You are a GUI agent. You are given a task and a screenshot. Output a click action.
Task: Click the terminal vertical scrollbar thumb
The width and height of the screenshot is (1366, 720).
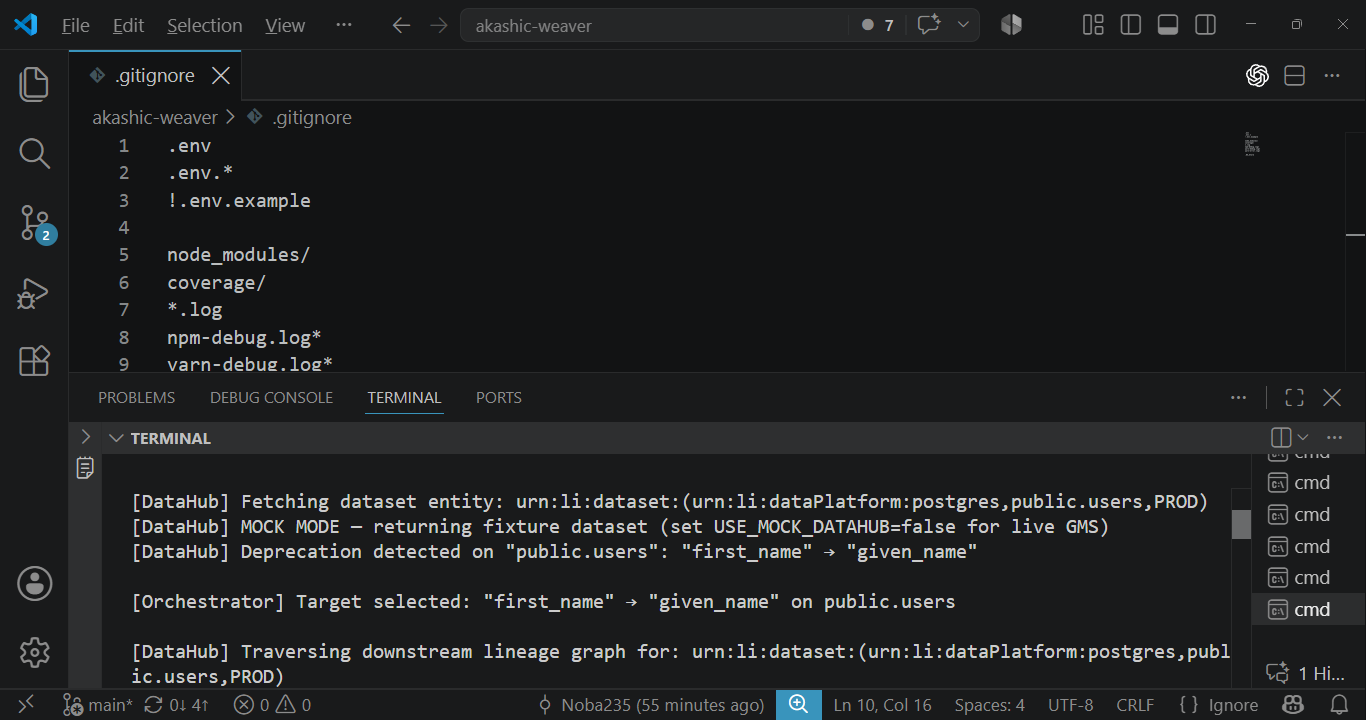point(1241,524)
